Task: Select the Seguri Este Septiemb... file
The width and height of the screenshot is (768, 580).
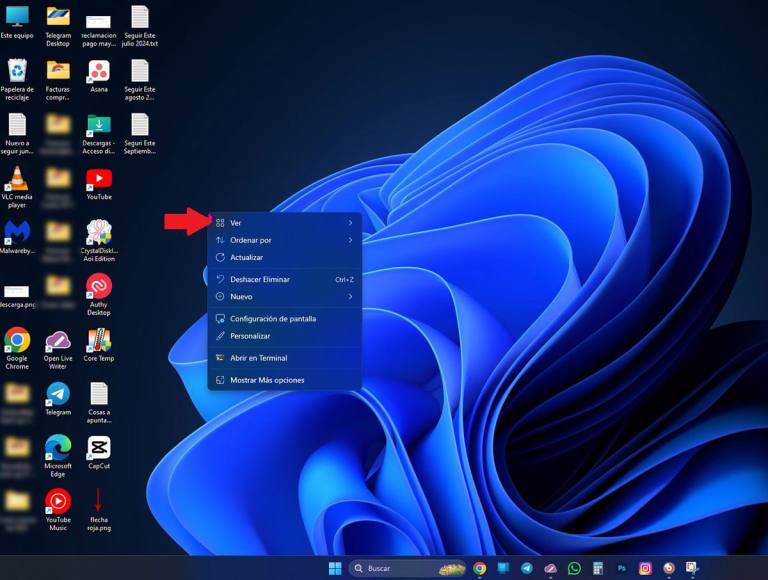Action: click(x=140, y=134)
